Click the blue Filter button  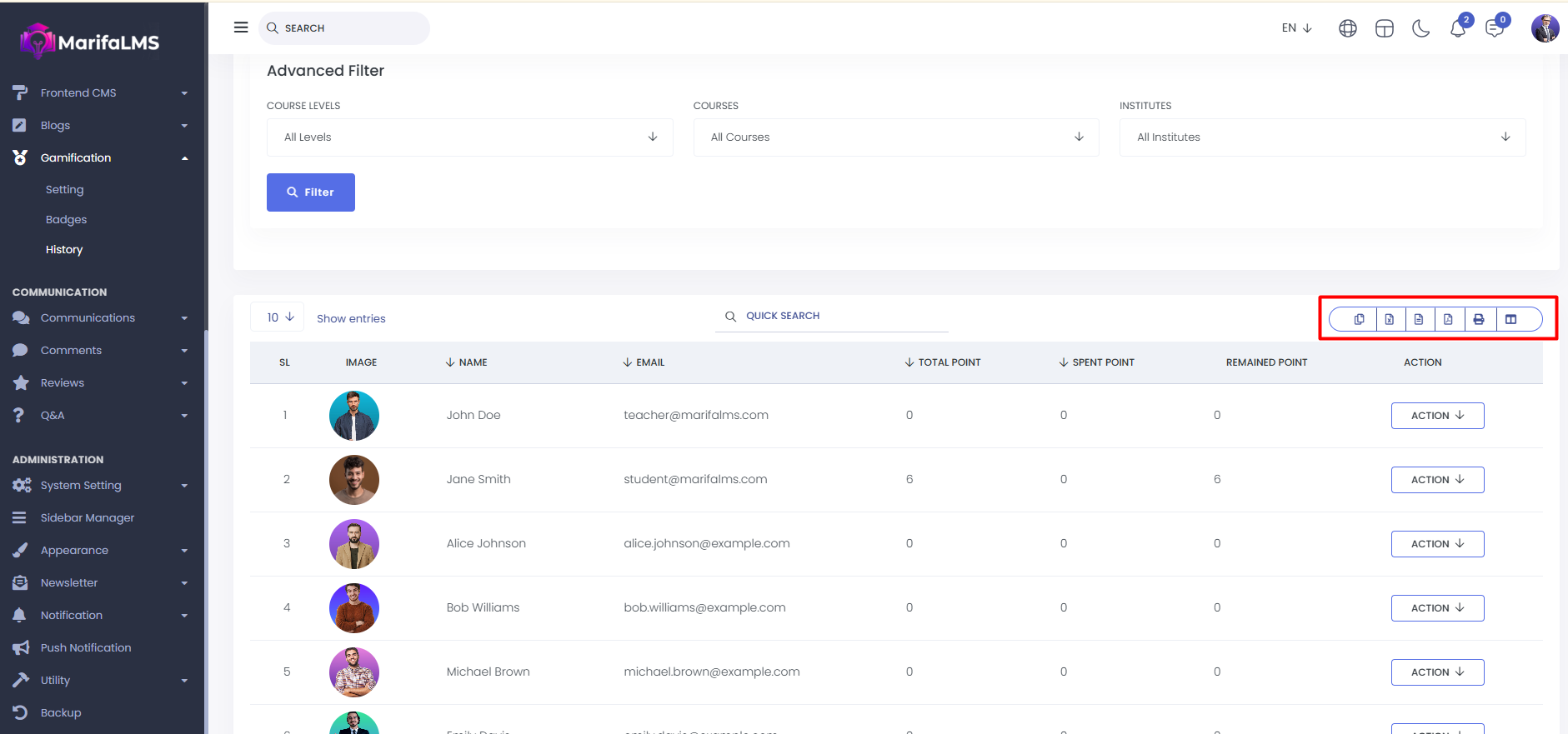310,192
